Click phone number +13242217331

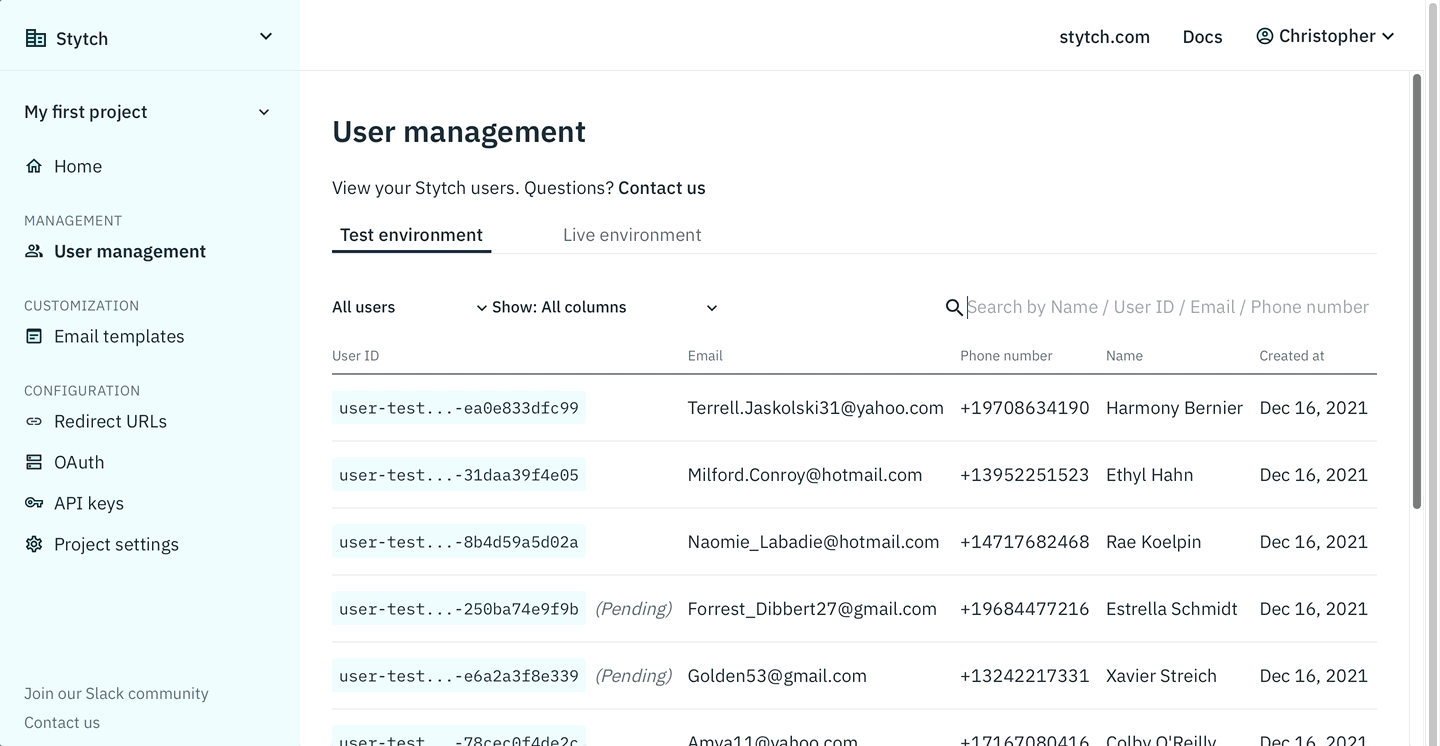(x=1025, y=676)
